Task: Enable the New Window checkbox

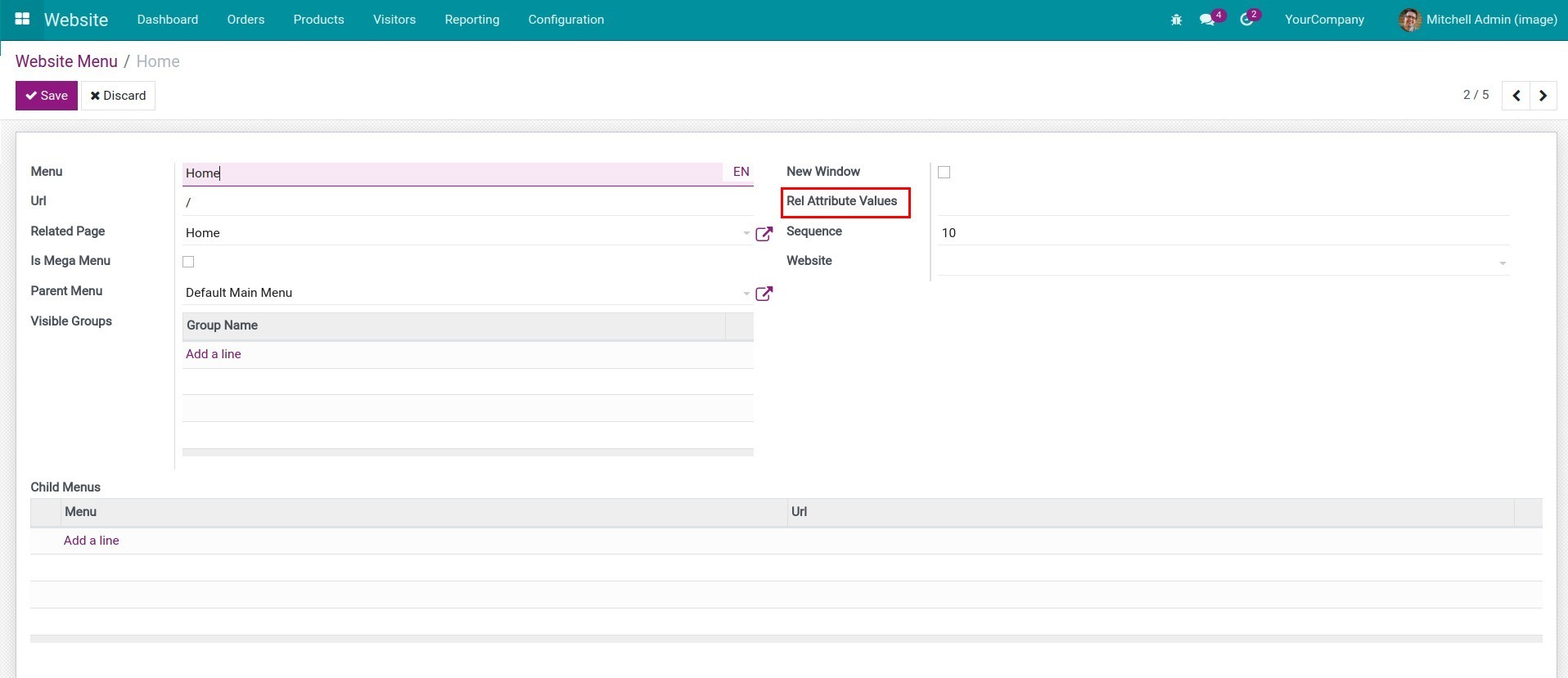Action: pyautogui.click(x=944, y=173)
